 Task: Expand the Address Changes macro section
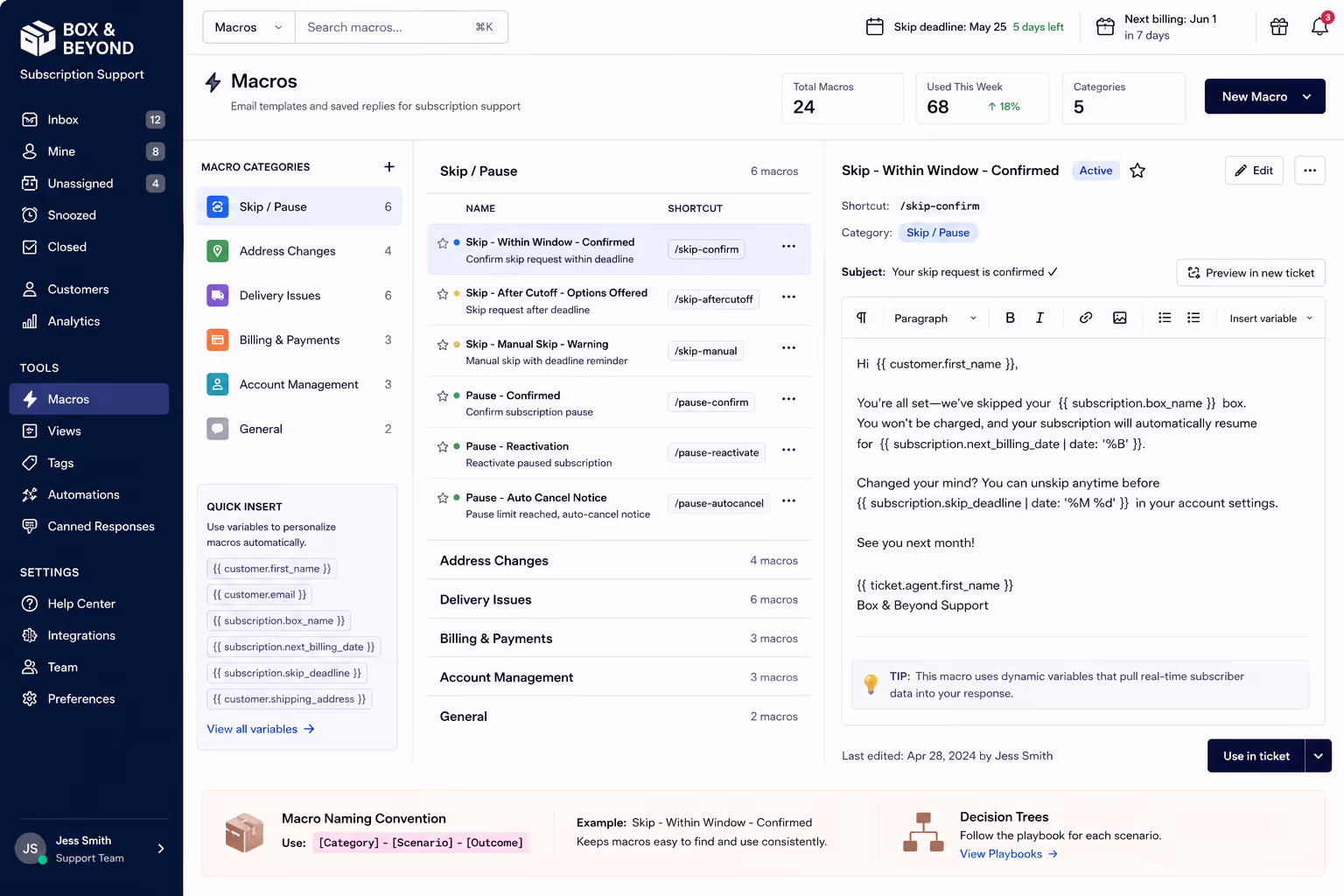619,561
